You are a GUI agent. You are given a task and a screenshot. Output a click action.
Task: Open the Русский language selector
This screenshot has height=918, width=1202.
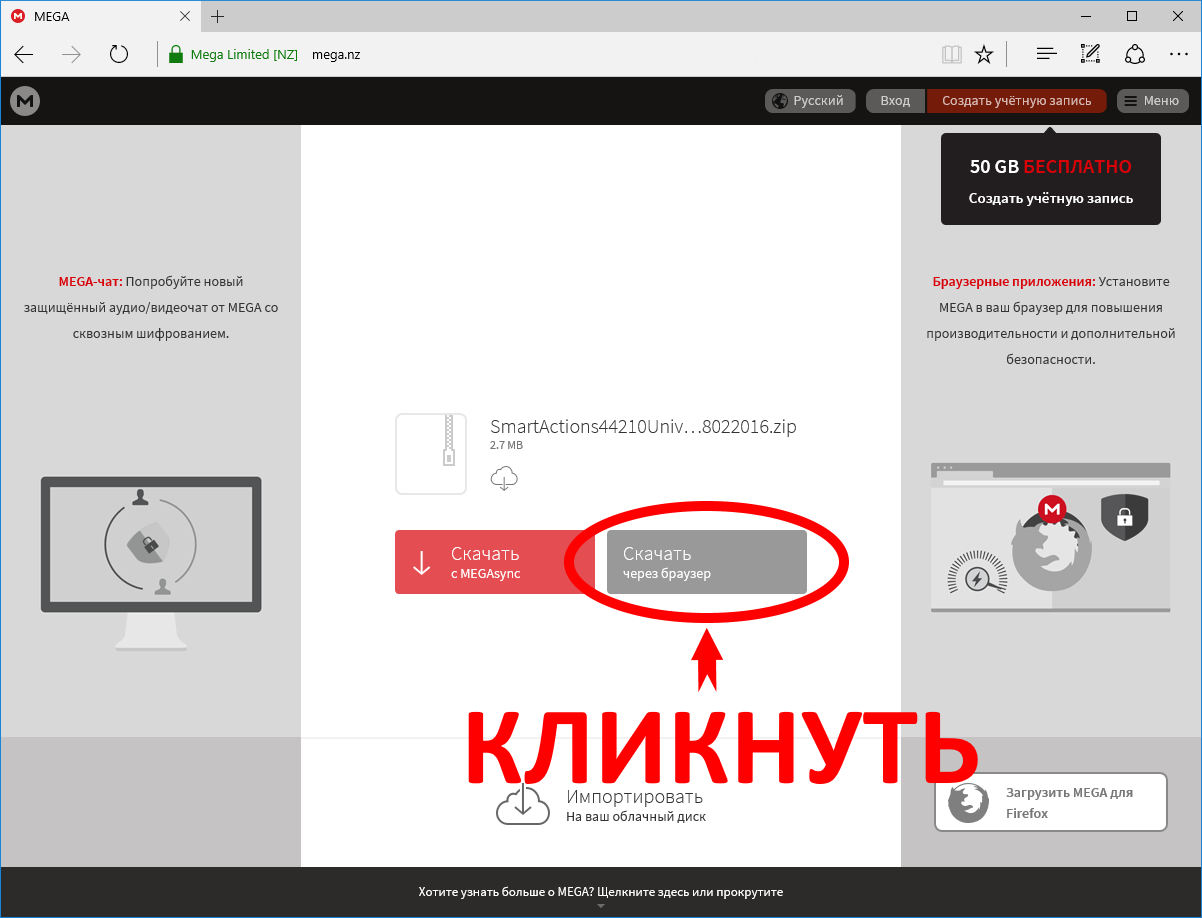[811, 100]
